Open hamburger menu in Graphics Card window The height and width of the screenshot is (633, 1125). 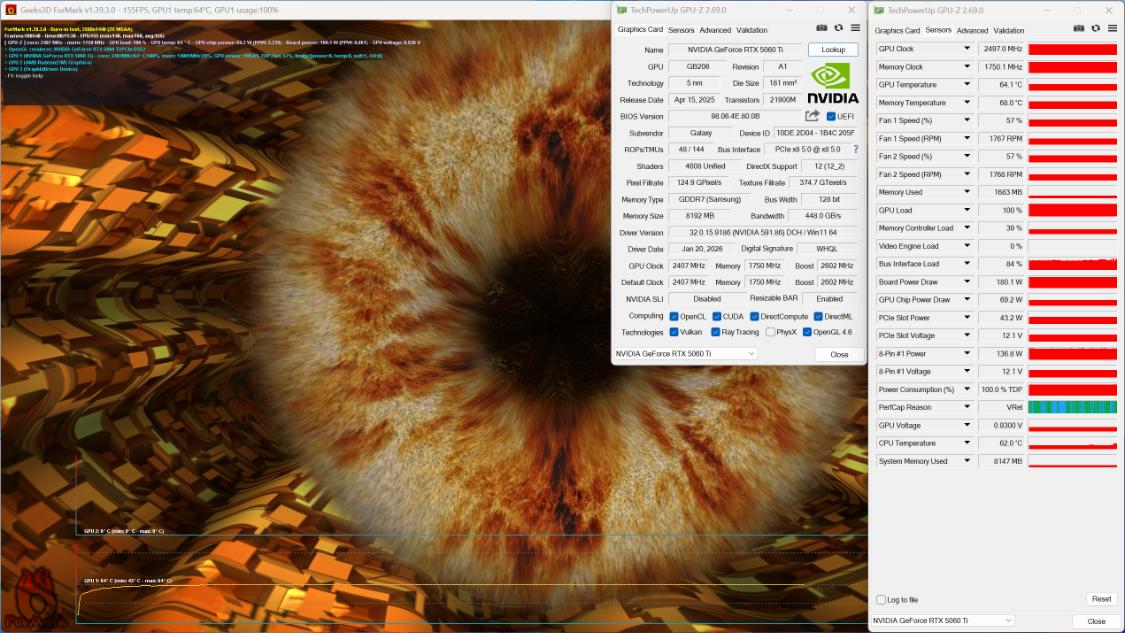(855, 28)
